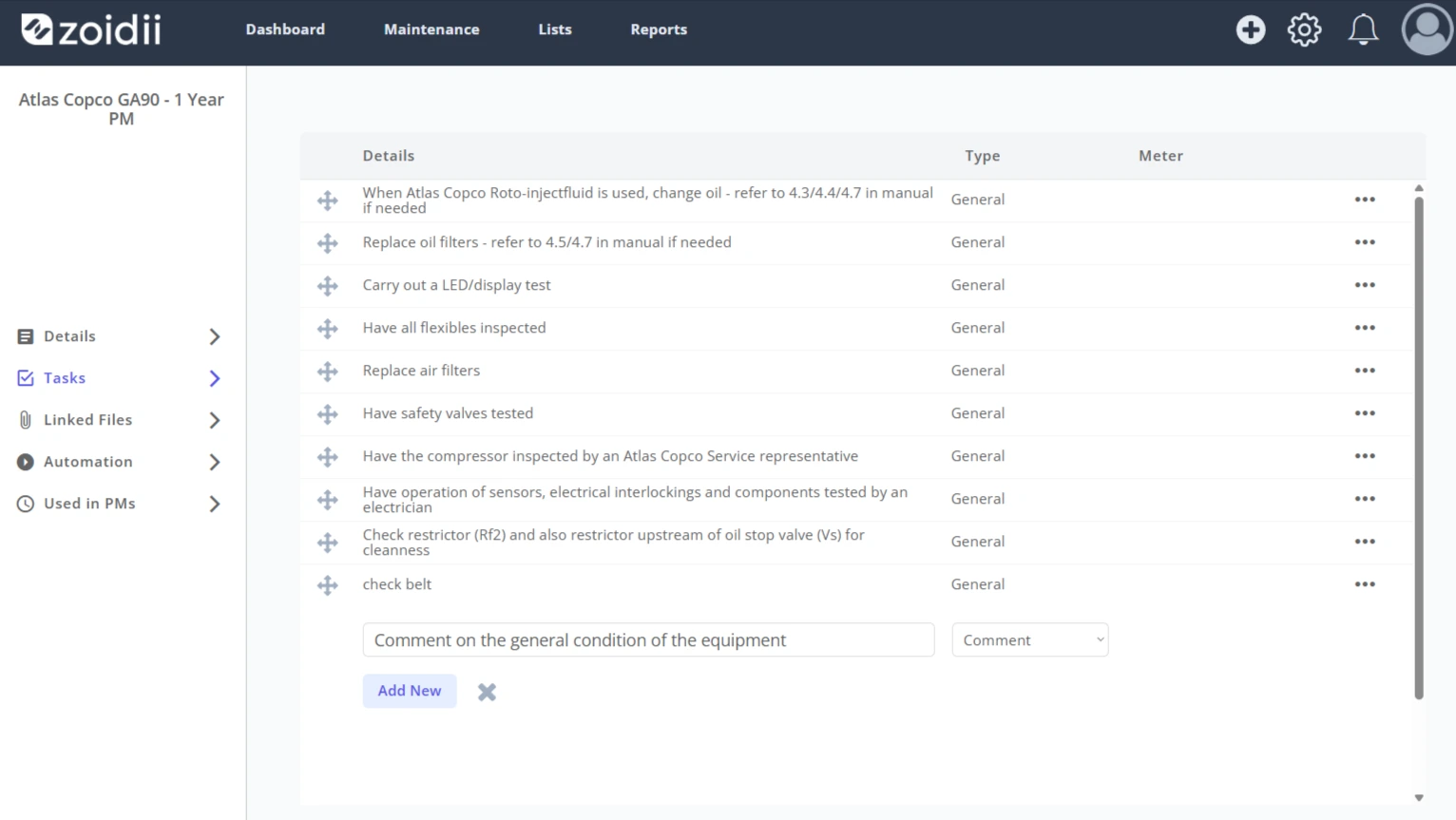Viewport: 1456px width, 820px height.
Task: Expand Used in PMs chevron
Action: point(215,504)
